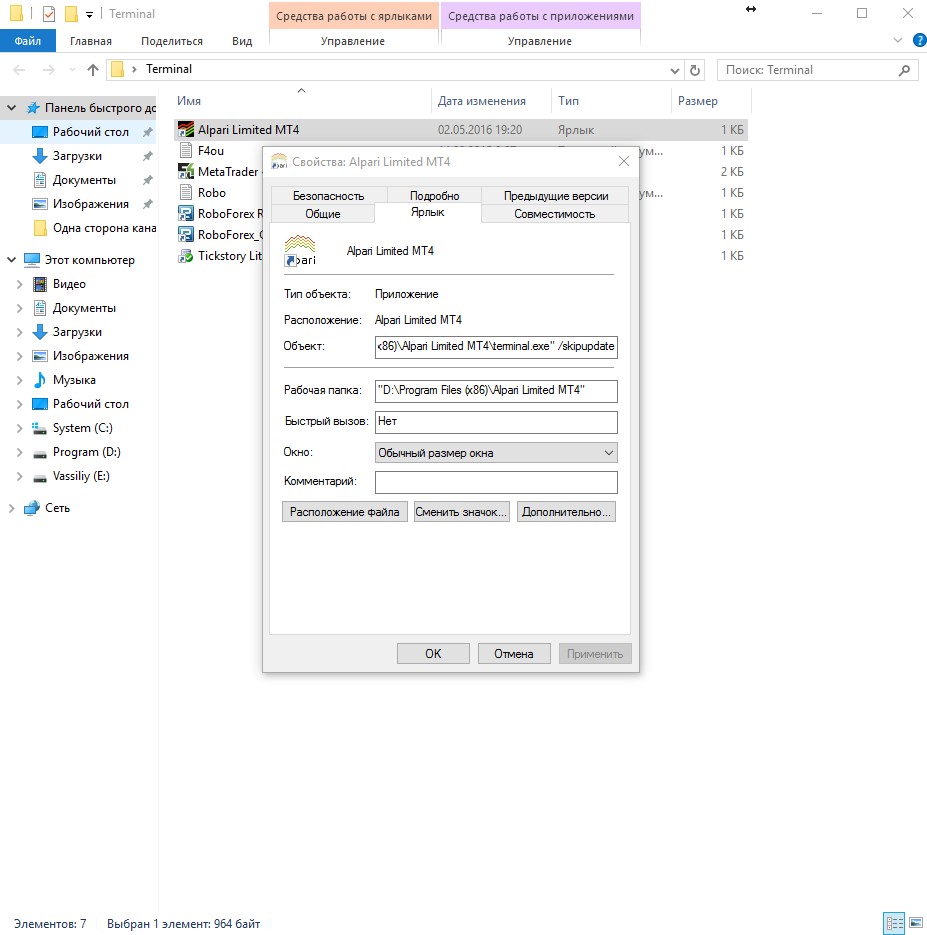Screen dimensions: 927x935
Task: Click the forward arrow navigation icon
Action: coord(49,70)
